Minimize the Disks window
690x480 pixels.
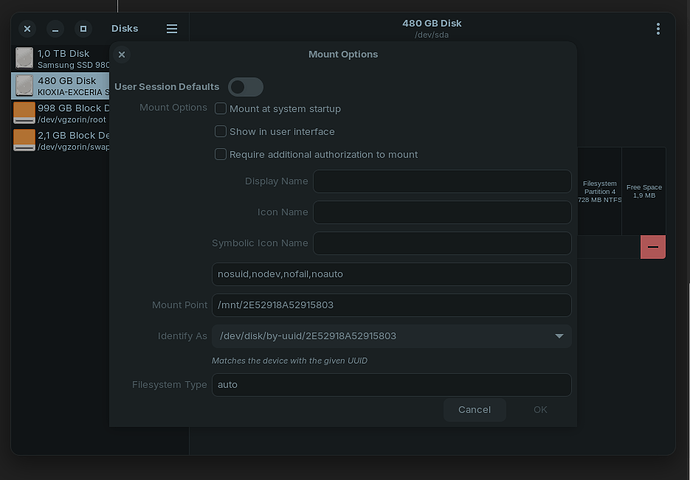[x=55, y=29]
